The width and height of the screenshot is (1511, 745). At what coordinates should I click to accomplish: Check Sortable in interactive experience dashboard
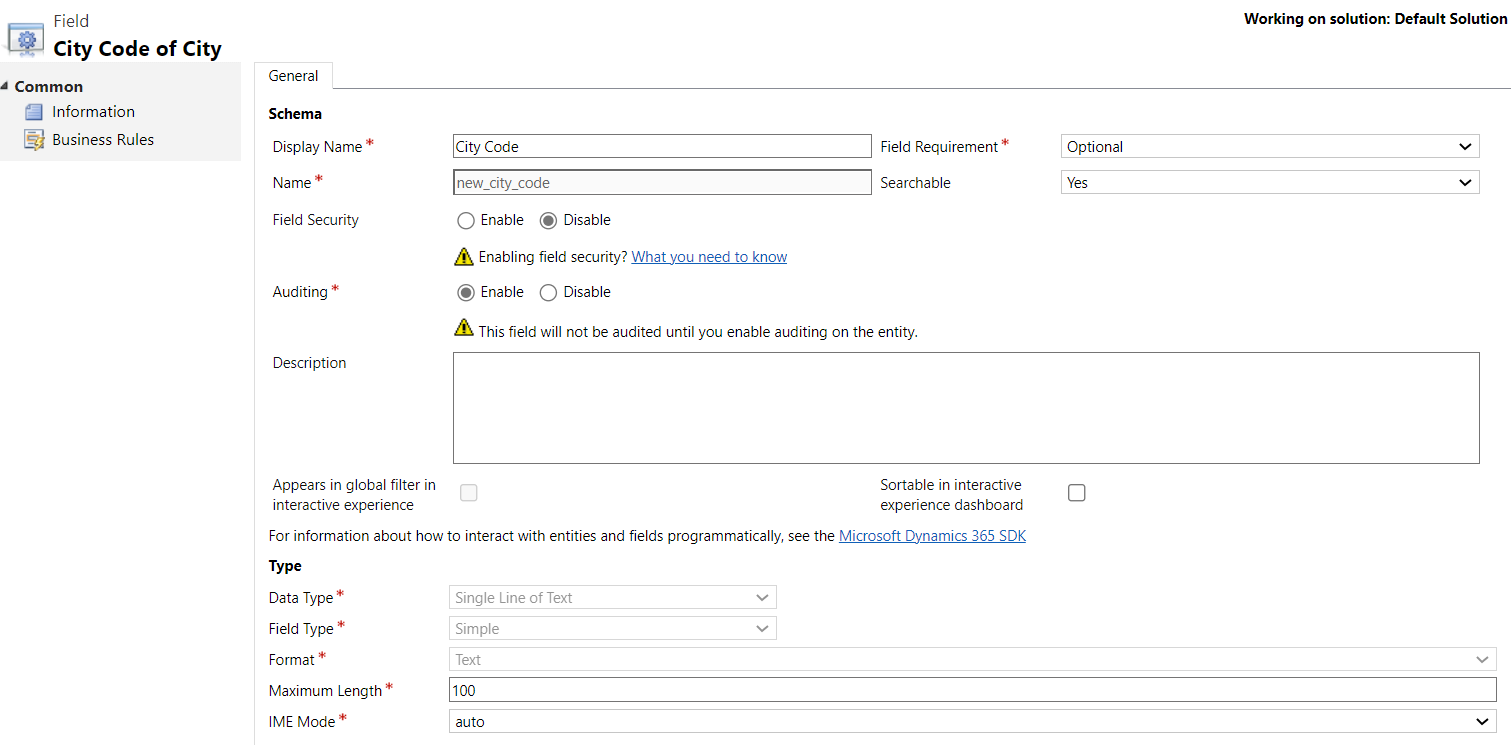click(1076, 493)
